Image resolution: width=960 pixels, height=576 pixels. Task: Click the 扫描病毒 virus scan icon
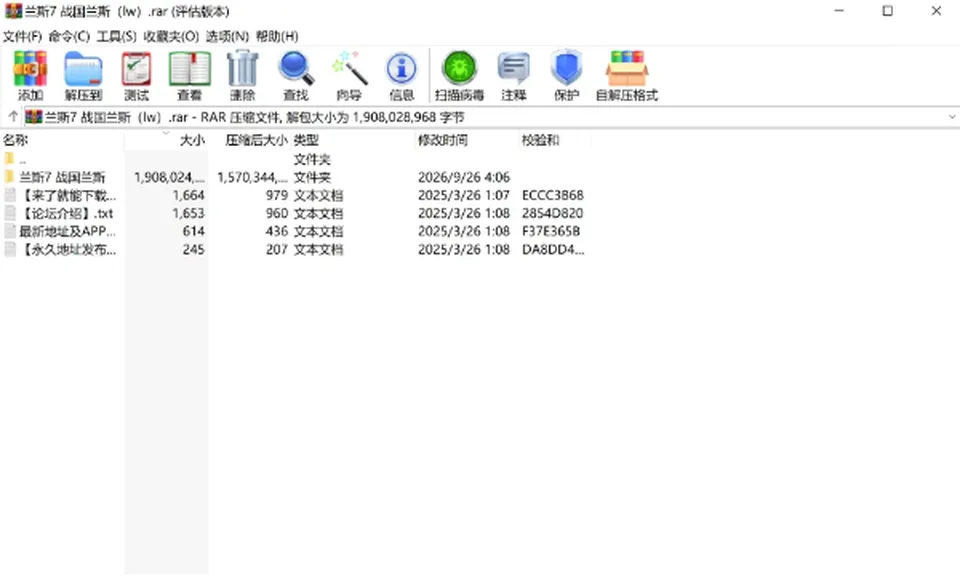click(459, 76)
